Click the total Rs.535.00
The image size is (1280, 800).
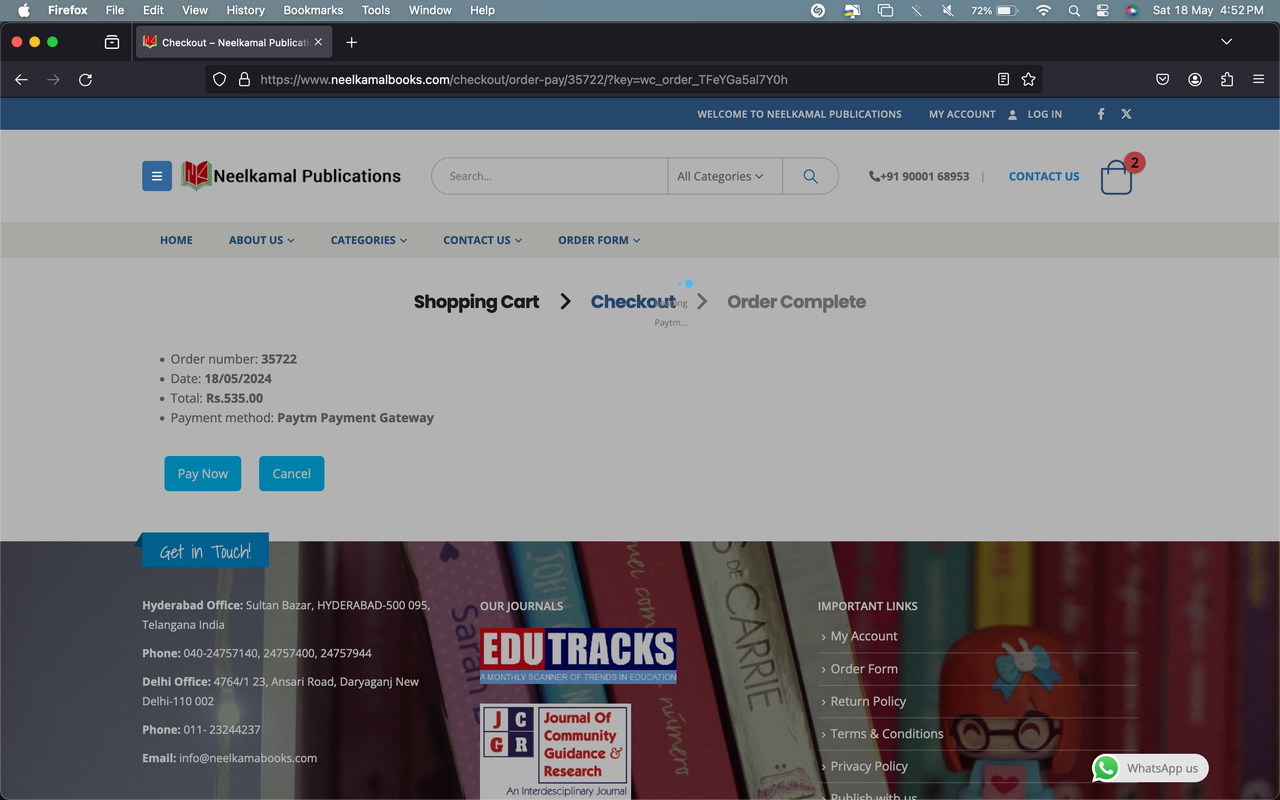[234, 398]
